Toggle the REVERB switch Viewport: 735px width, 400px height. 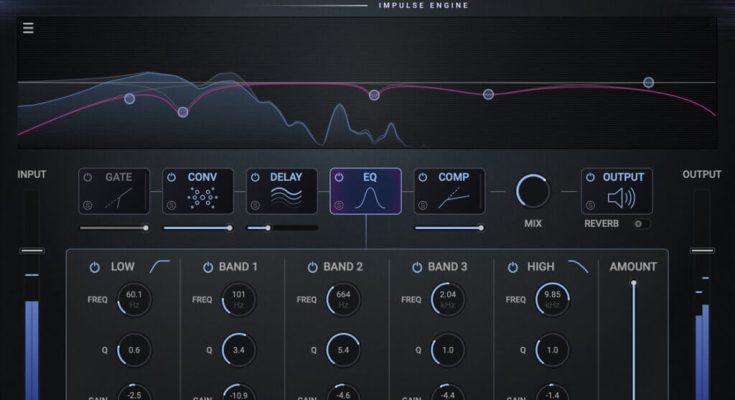[x=641, y=224]
